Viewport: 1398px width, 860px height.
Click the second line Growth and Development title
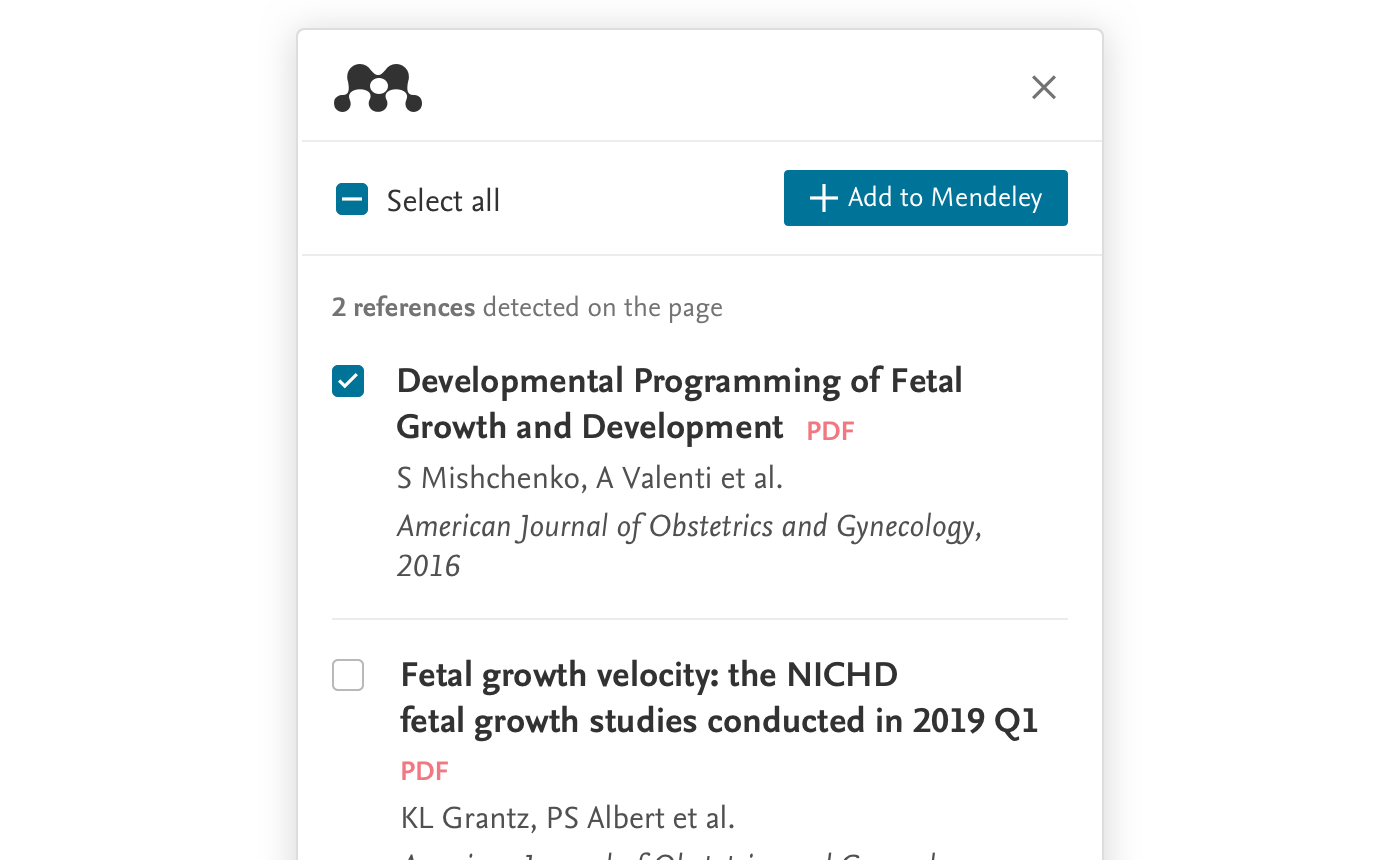(x=589, y=427)
